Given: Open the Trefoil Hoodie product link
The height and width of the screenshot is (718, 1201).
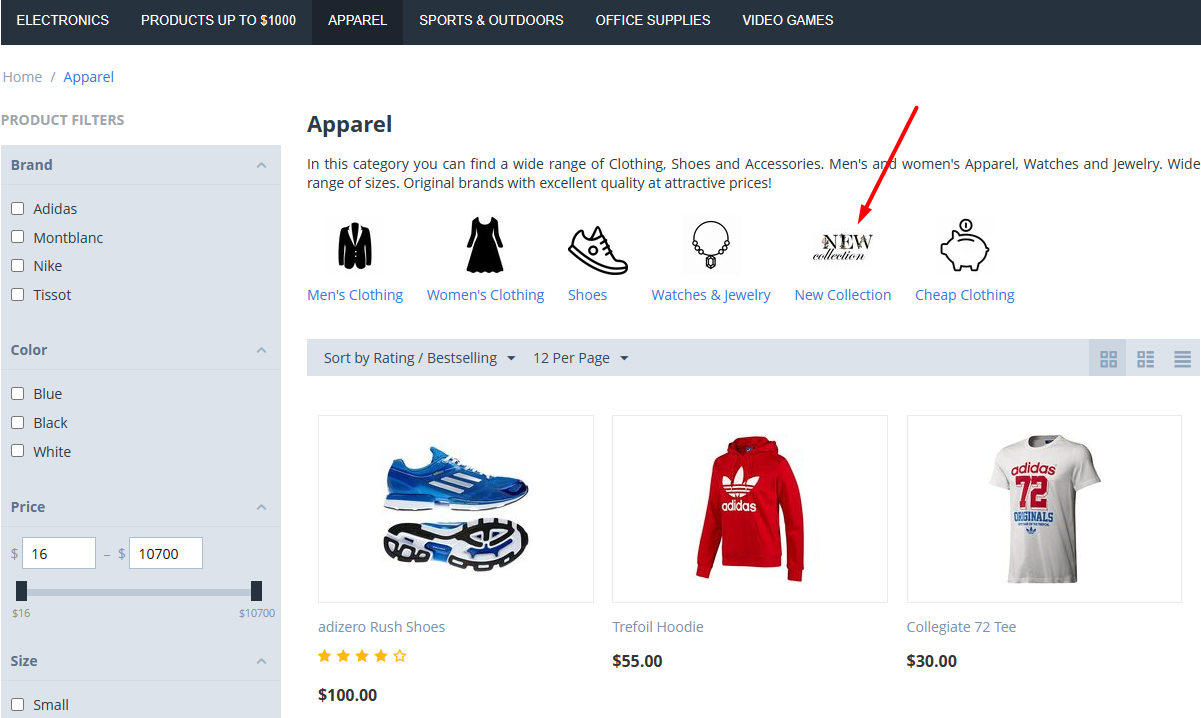Looking at the screenshot, I should 658,627.
